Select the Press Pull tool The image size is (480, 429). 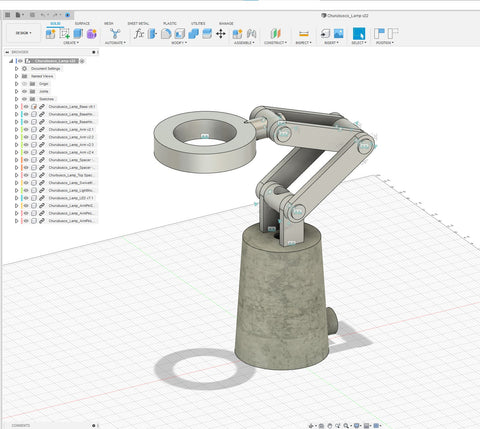coord(152,33)
